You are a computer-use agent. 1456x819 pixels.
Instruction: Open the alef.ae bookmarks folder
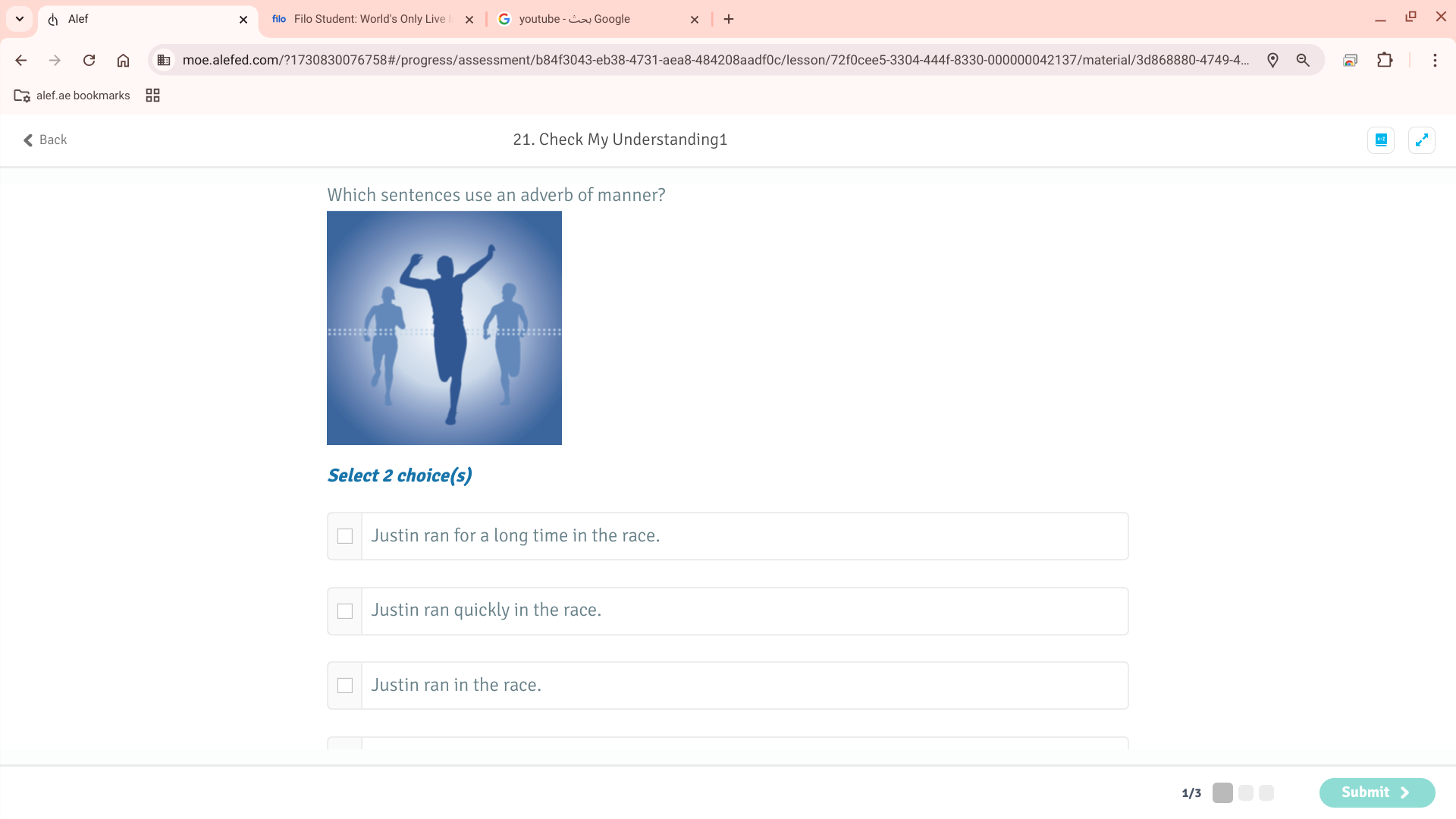tap(72, 96)
